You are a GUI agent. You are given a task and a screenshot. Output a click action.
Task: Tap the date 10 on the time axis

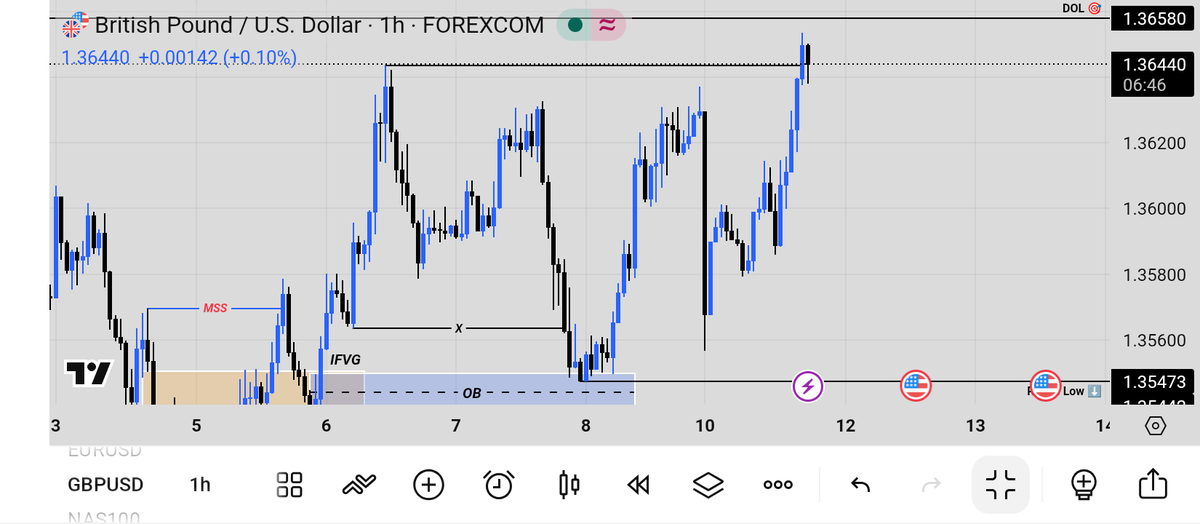[x=704, y=426]
